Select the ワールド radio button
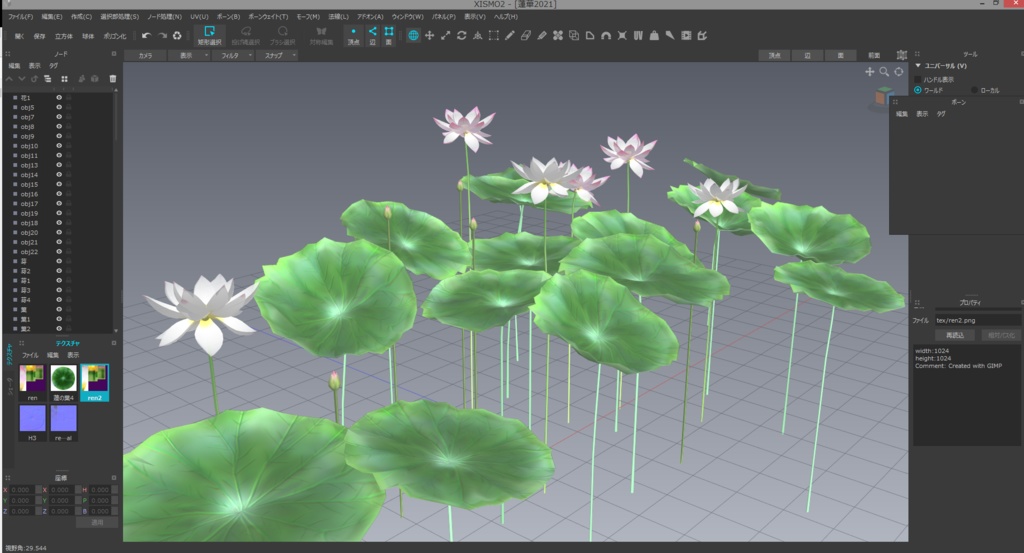The width and height of the screenshot is (1024, 553). pyautogui.click(x=918, y=90)
